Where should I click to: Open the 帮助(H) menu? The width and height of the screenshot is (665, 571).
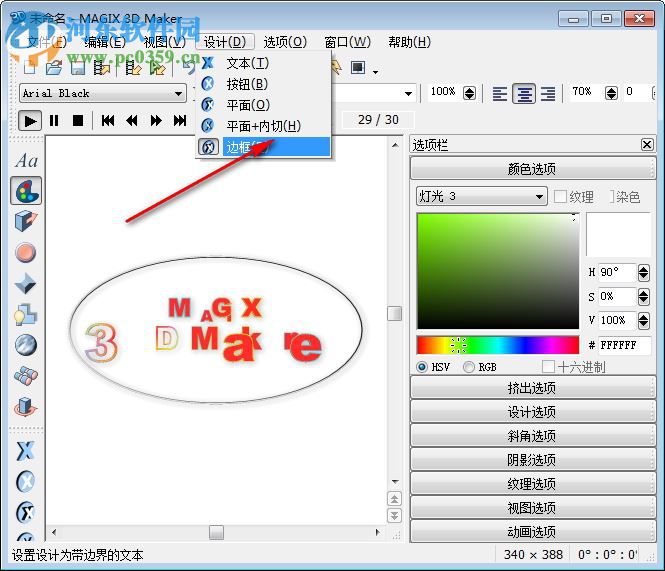coord(409,42)
